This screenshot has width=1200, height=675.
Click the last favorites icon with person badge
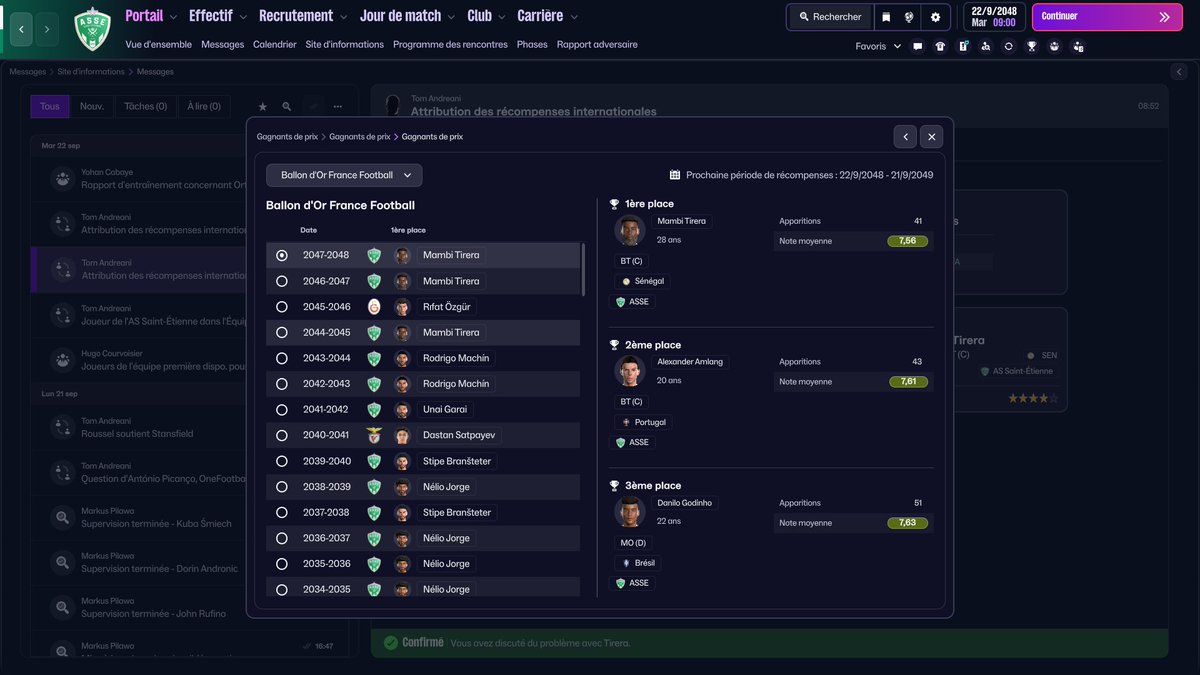coord(1077,46)
